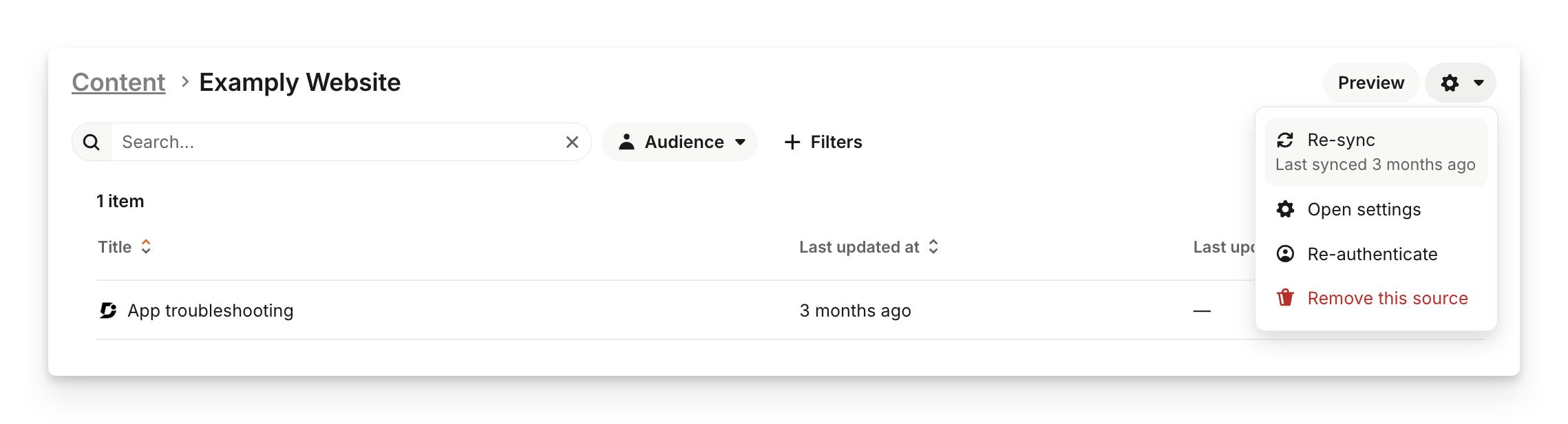This screenshot has height=424, width=1568.
Task: Choose Open settings menu entry
Action: [x=1364, y=209]
